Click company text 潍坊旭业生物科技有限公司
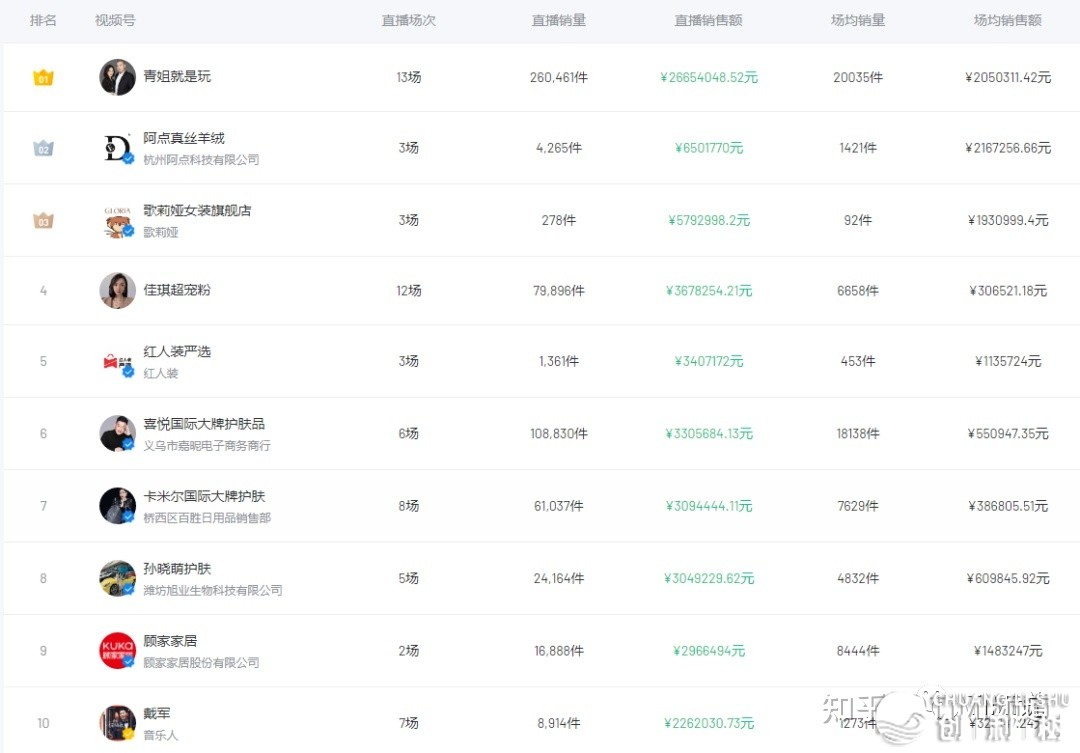Image resolution: width=1080 pixels, height=753 pixels. (x=213, y=590)
